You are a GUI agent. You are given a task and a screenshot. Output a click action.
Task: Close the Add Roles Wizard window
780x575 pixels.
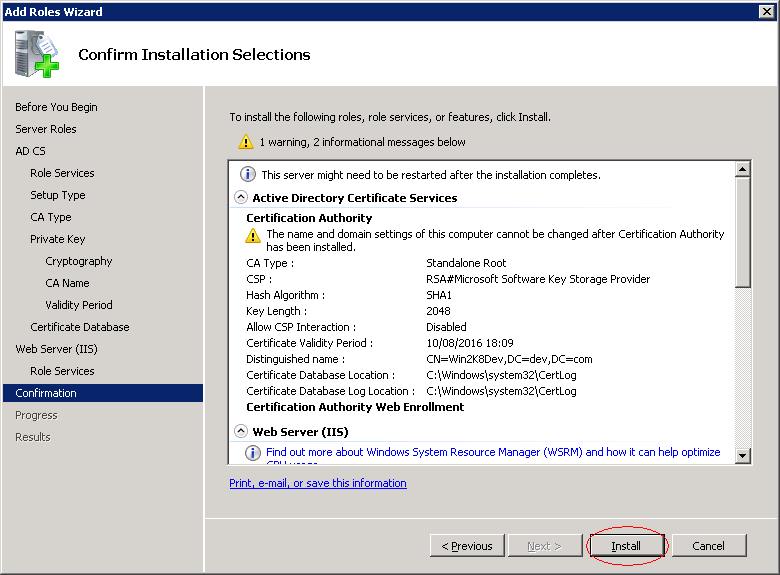767,11
